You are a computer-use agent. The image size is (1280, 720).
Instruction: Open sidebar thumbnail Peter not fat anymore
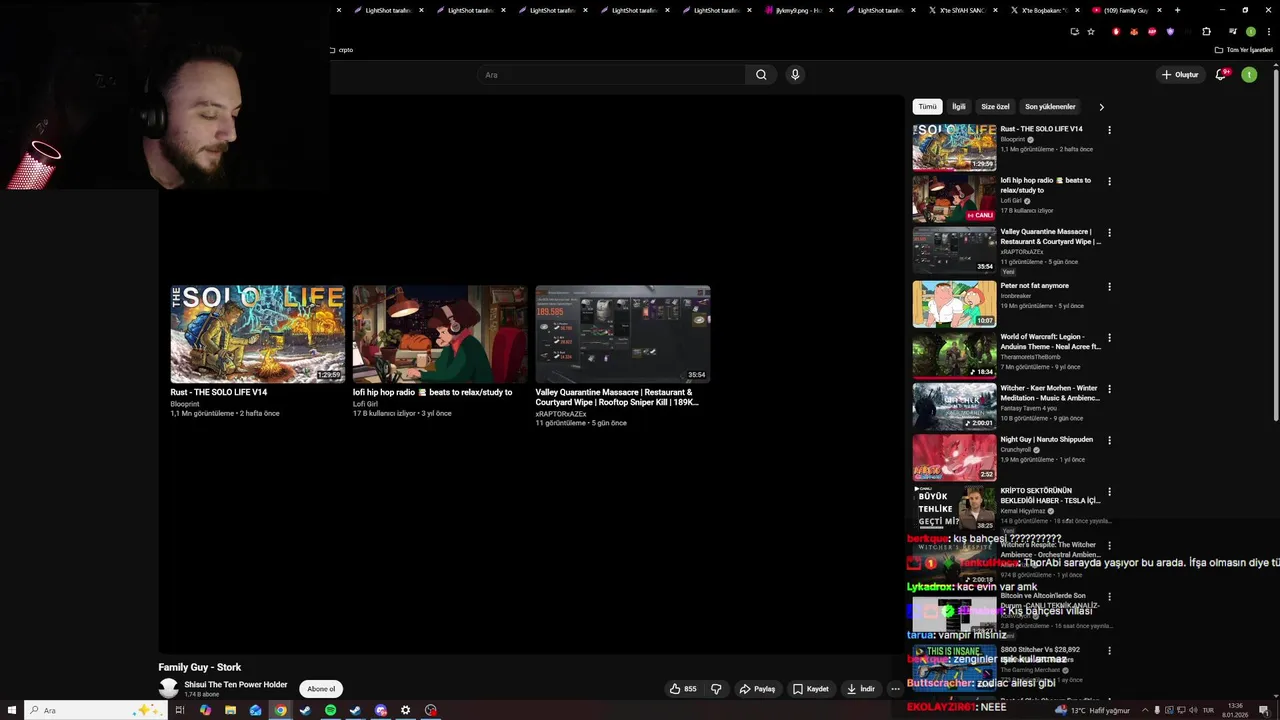(954, 304)
